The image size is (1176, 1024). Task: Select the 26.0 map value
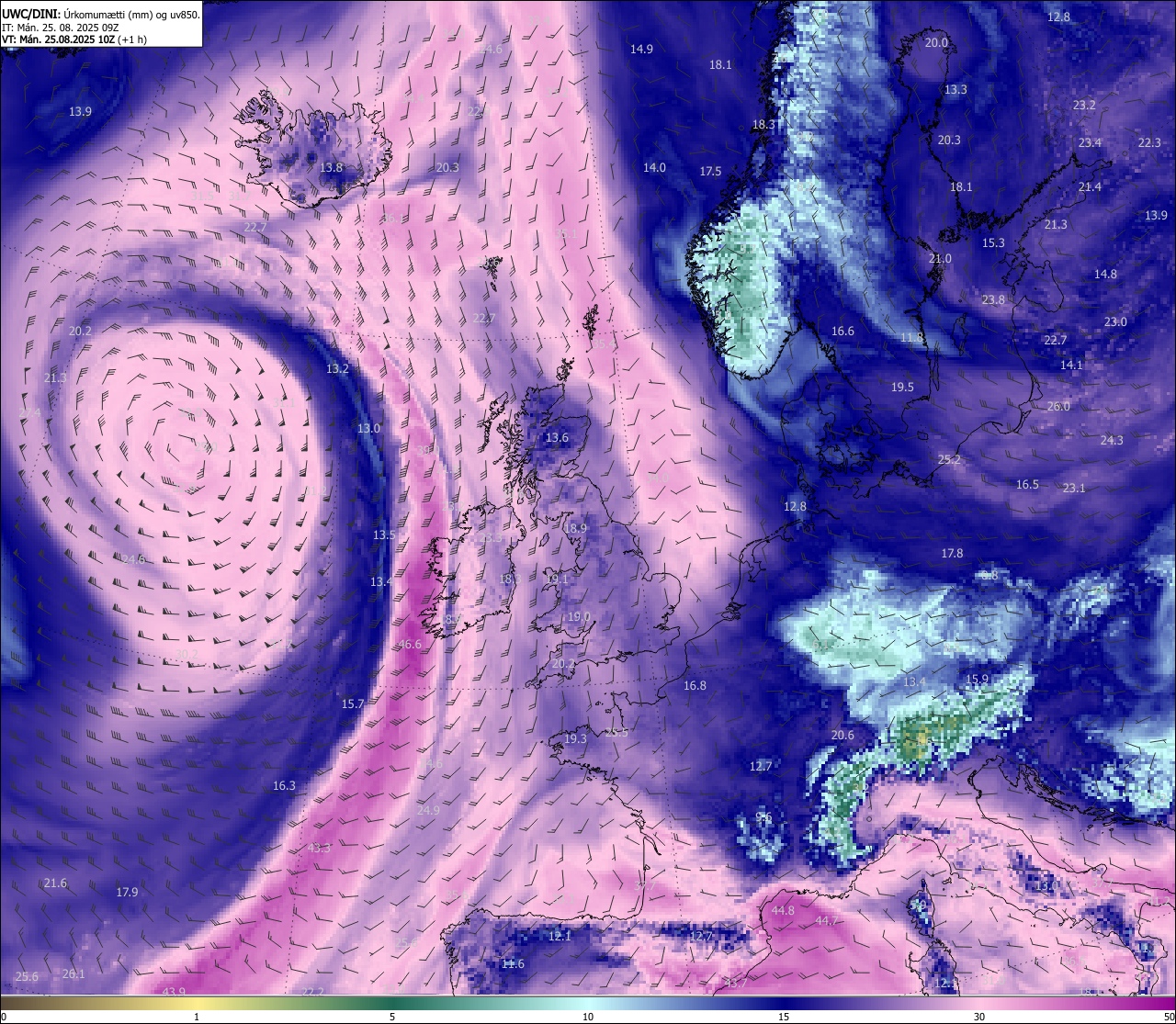pos(1058,407)
